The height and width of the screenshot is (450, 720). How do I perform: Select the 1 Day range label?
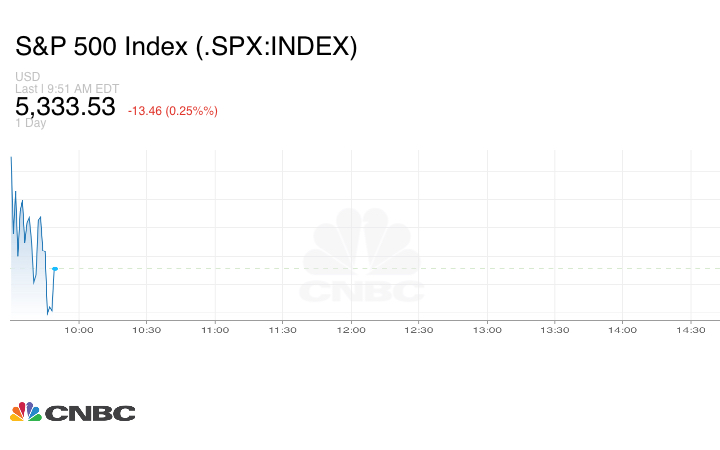point(31,123)
